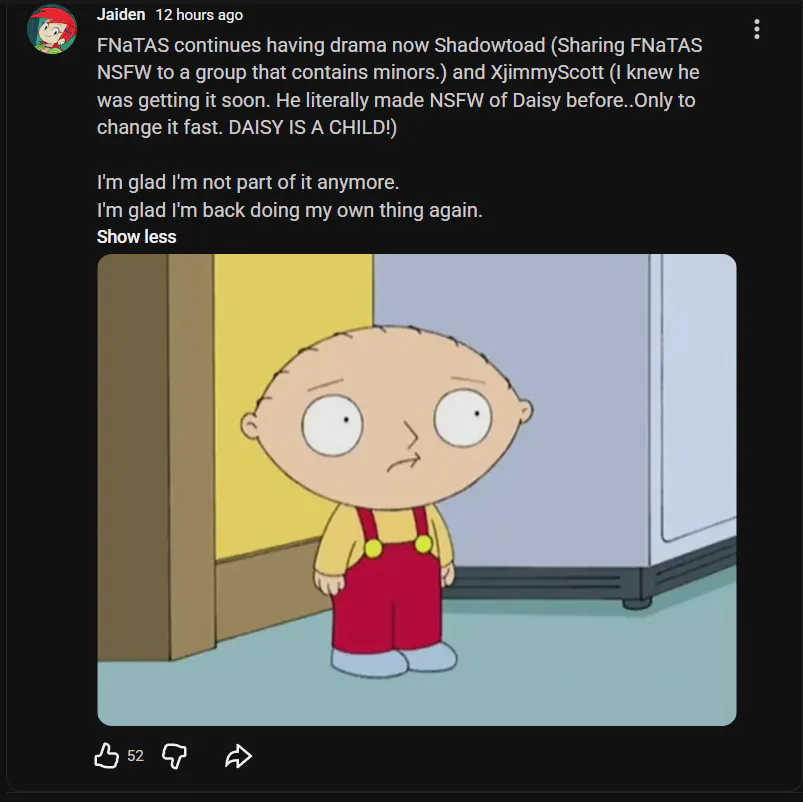Open the post permalink via 12 hours ago
Image resolution: width=803 pixels, height=802 pixels.
199,15
